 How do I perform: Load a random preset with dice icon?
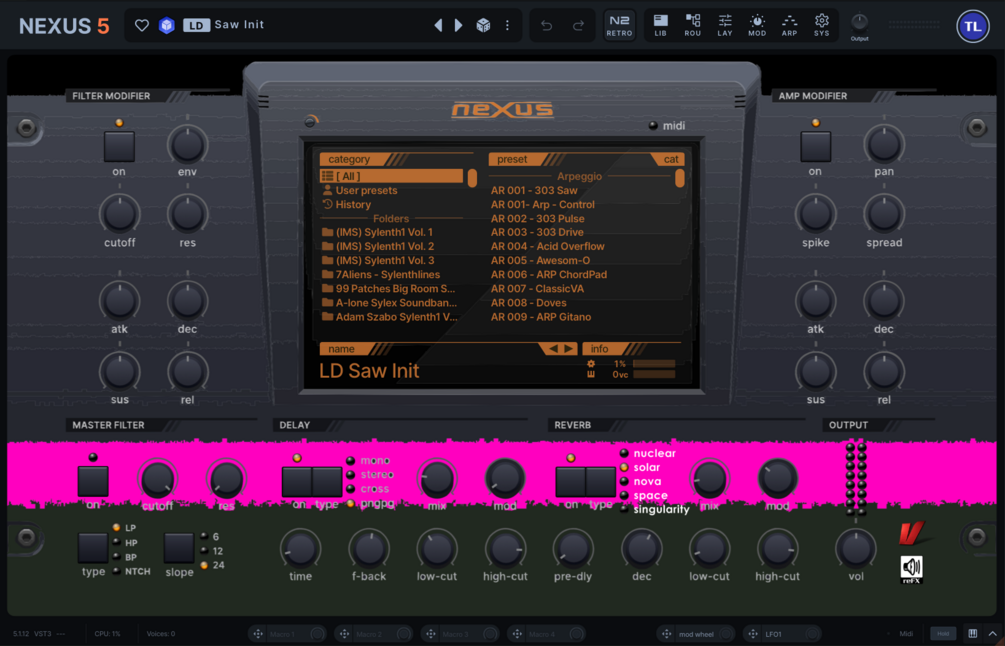483,25
